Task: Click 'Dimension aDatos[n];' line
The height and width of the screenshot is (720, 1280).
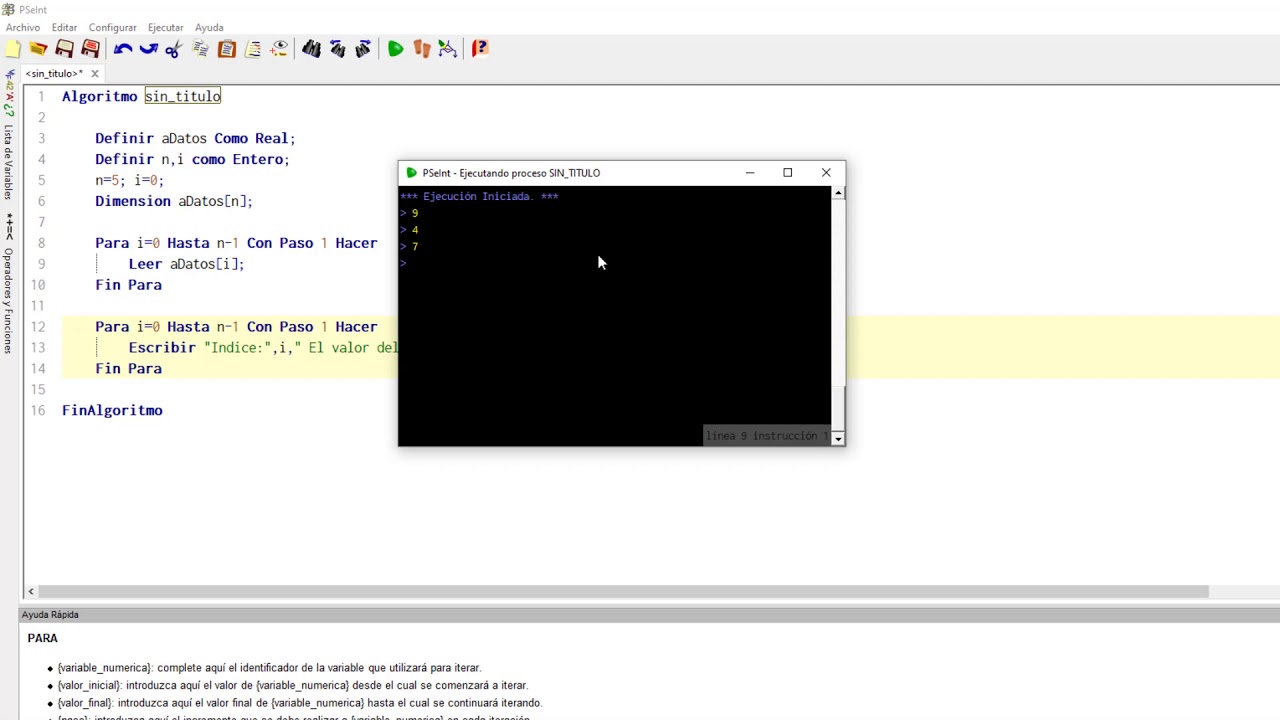Action: point(174,201)
